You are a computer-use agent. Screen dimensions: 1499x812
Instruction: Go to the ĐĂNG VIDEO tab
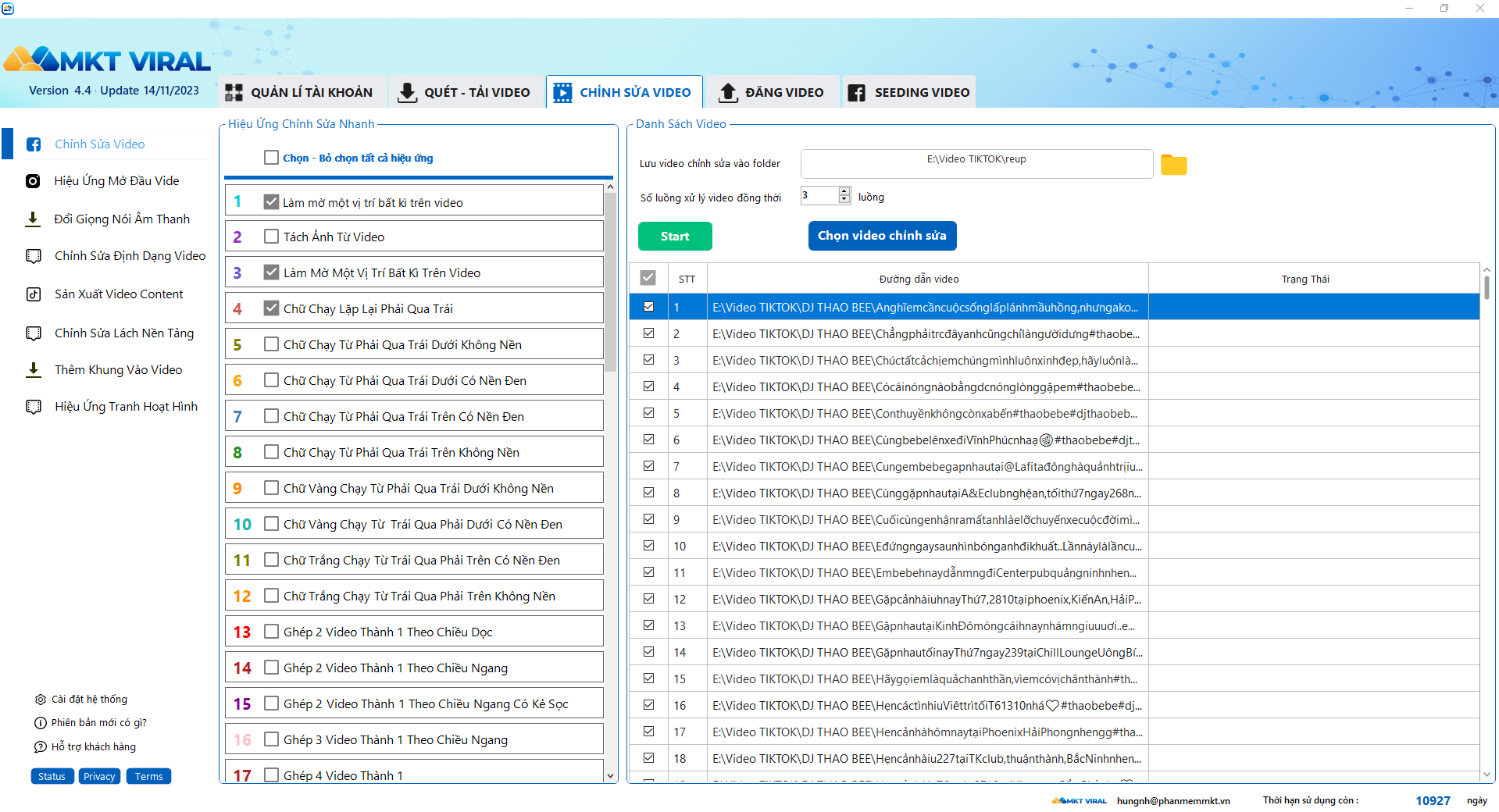click(x=773, y=92)
